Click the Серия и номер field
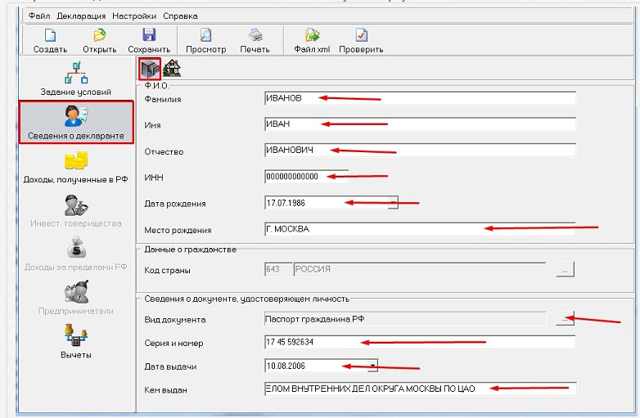Image resolution: width=640 pixels, height=418 pixels. [x=420, y=342]
